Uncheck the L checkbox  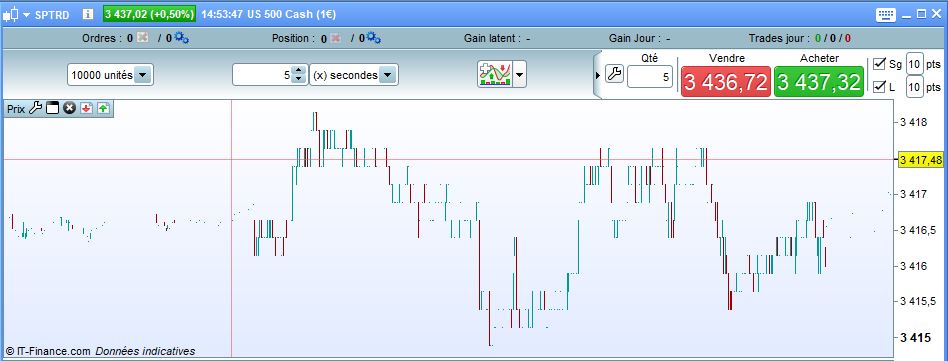[x=880, y=87]
